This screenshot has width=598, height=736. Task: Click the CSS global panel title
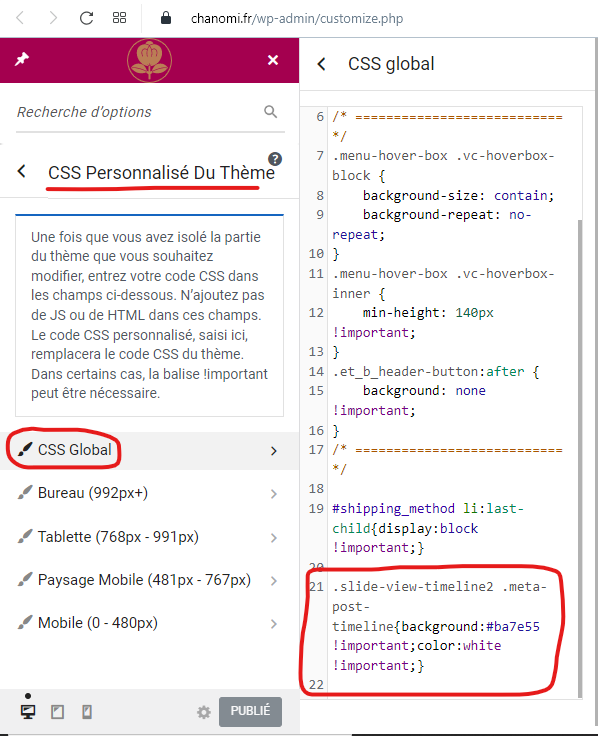click(x=391, y=64)
